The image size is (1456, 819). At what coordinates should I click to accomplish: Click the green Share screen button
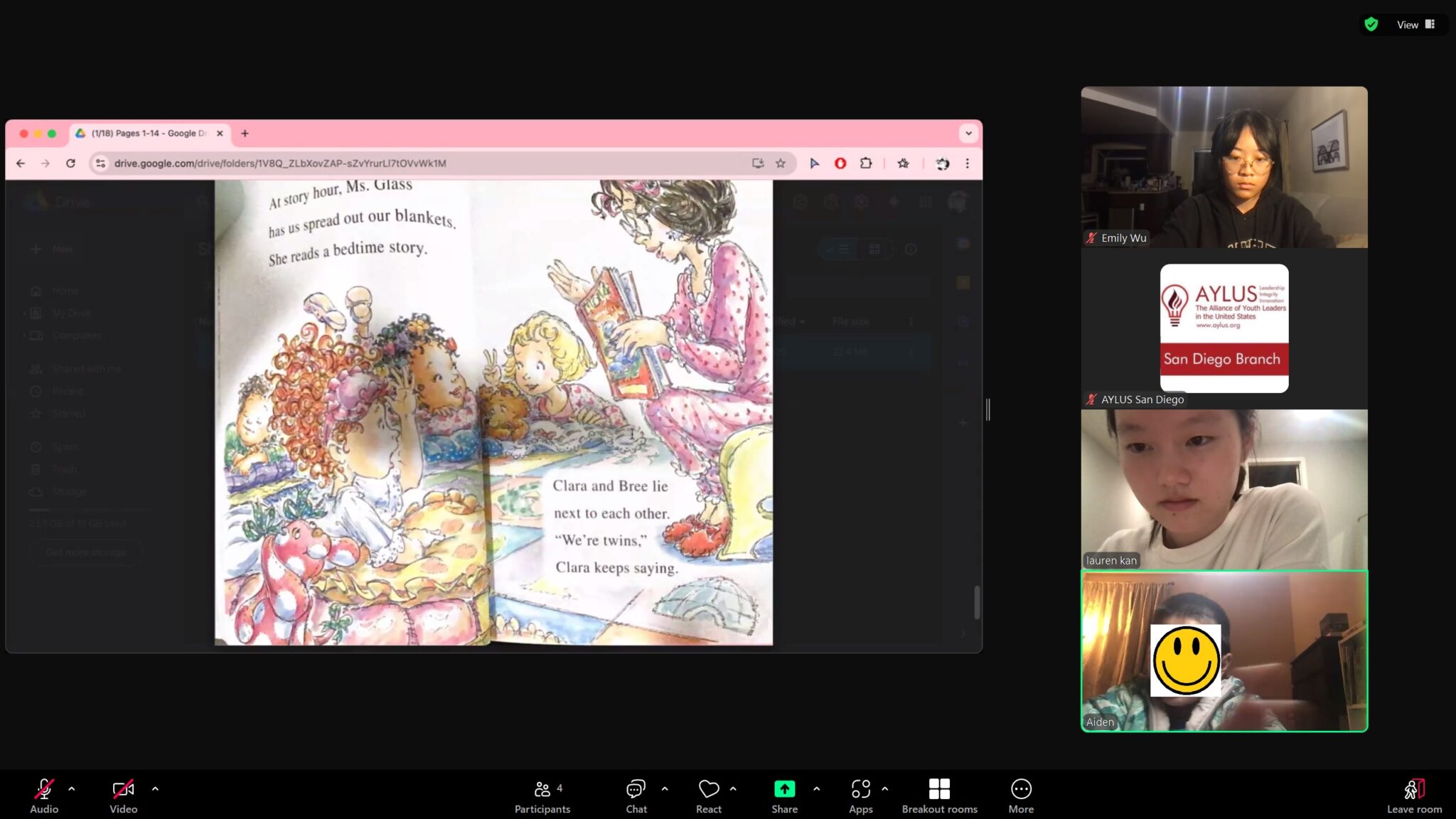coord(785,796)
